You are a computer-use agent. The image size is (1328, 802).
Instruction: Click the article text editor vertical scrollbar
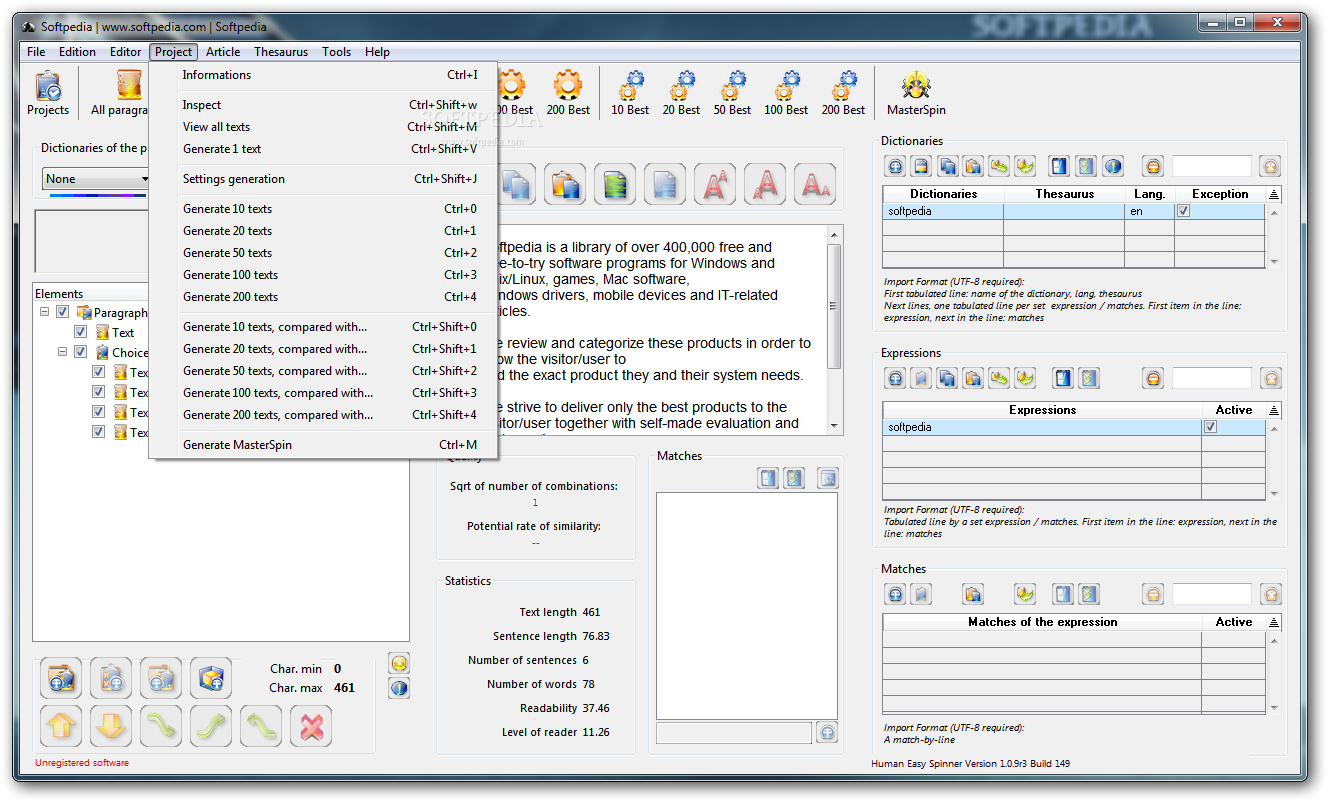pyautogui.click(x=835, y=330)
